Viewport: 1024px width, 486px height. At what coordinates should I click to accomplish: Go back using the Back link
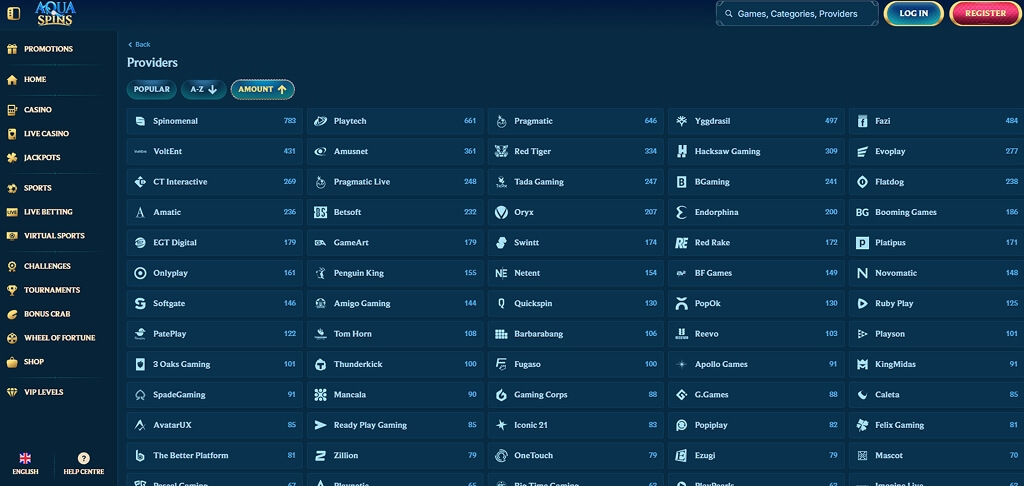point(139,44)
